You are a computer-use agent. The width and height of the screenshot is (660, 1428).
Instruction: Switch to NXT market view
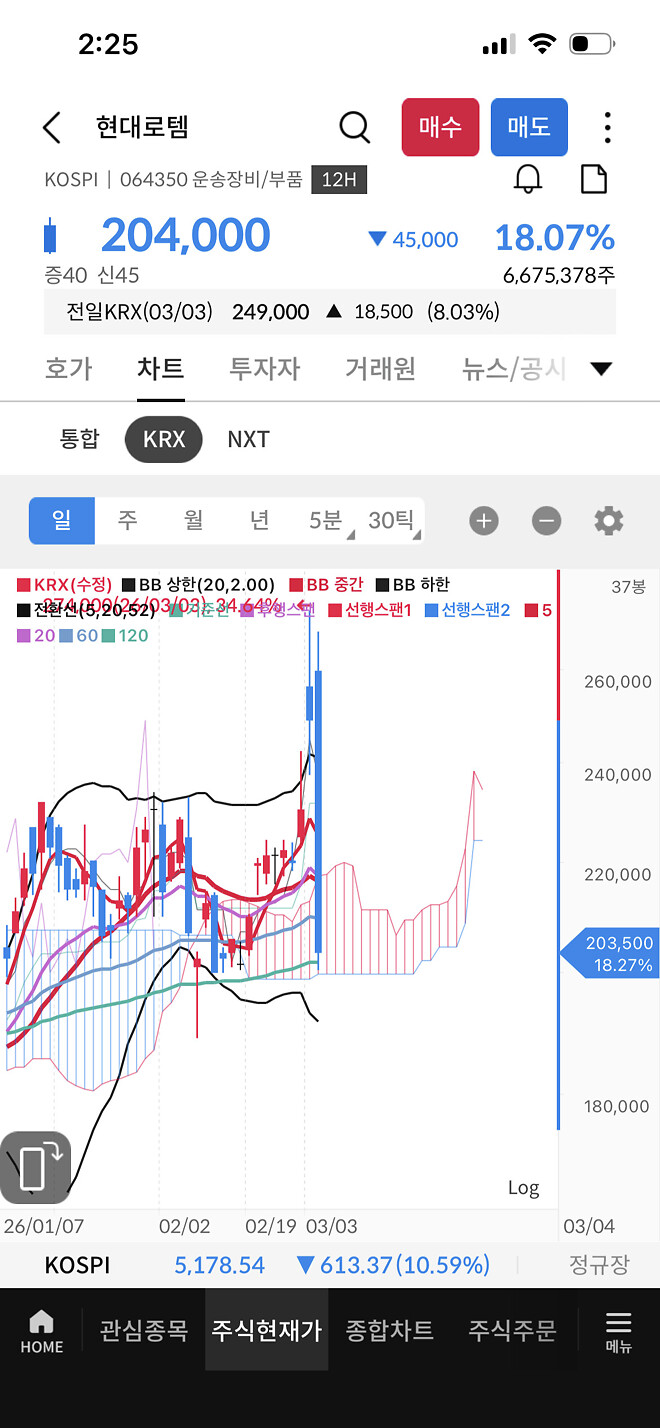pyautogui.click(x=247, y=439)
